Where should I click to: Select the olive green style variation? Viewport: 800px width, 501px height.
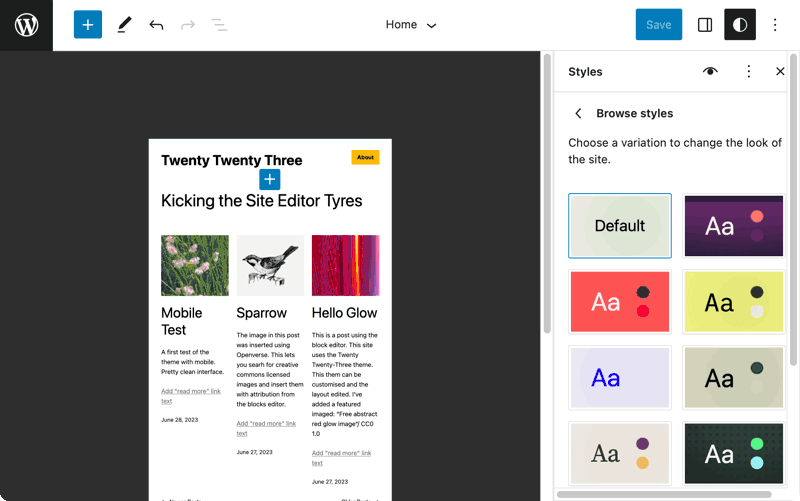tap(734, 378)
